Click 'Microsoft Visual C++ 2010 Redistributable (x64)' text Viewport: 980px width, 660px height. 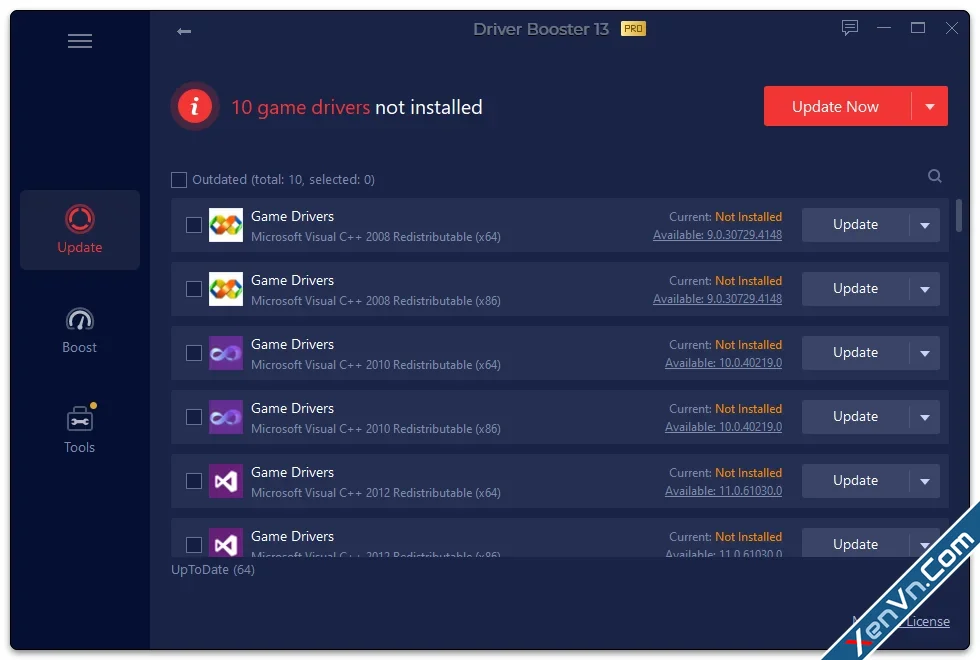376,365
